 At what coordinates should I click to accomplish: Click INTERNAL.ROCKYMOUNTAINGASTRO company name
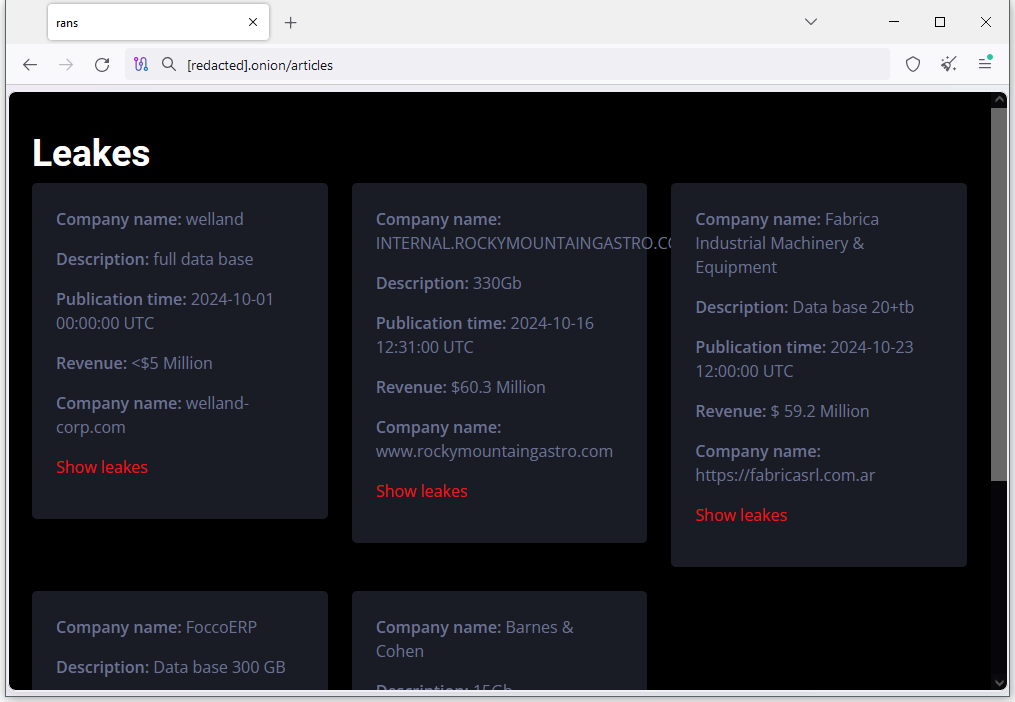[523, 243]
